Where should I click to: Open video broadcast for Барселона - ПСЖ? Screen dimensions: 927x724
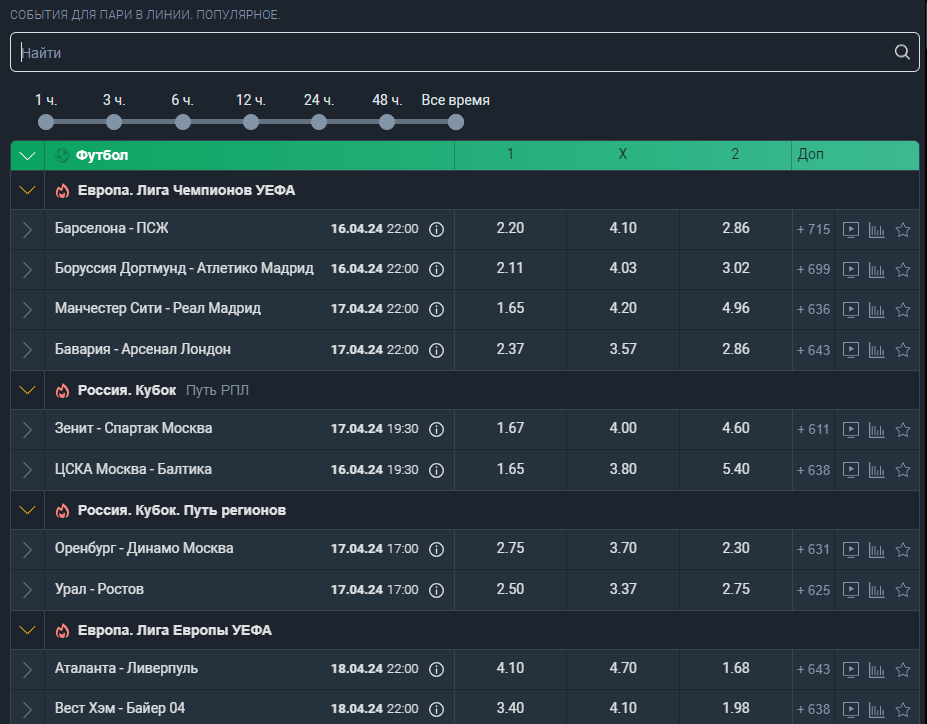click(x=851, y=229)
